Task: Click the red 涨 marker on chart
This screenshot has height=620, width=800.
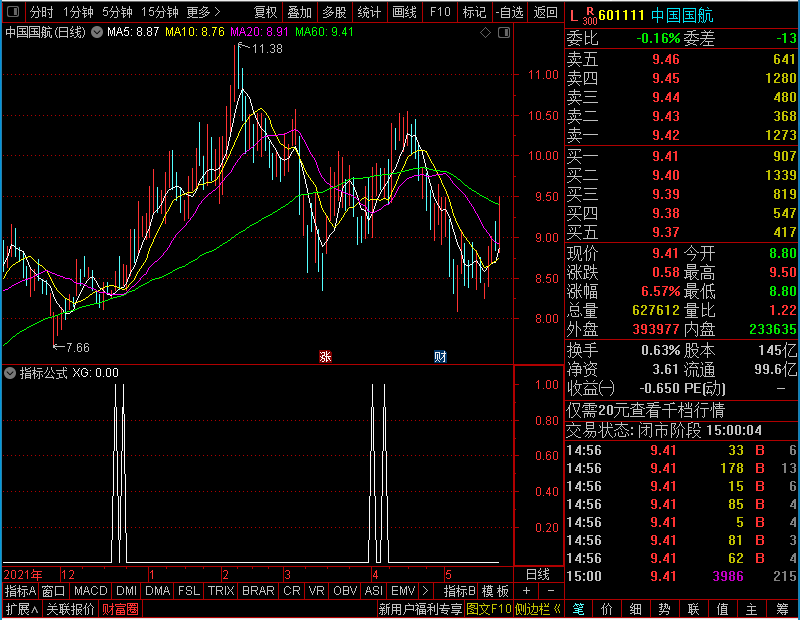Action: (x=325, y=356)
